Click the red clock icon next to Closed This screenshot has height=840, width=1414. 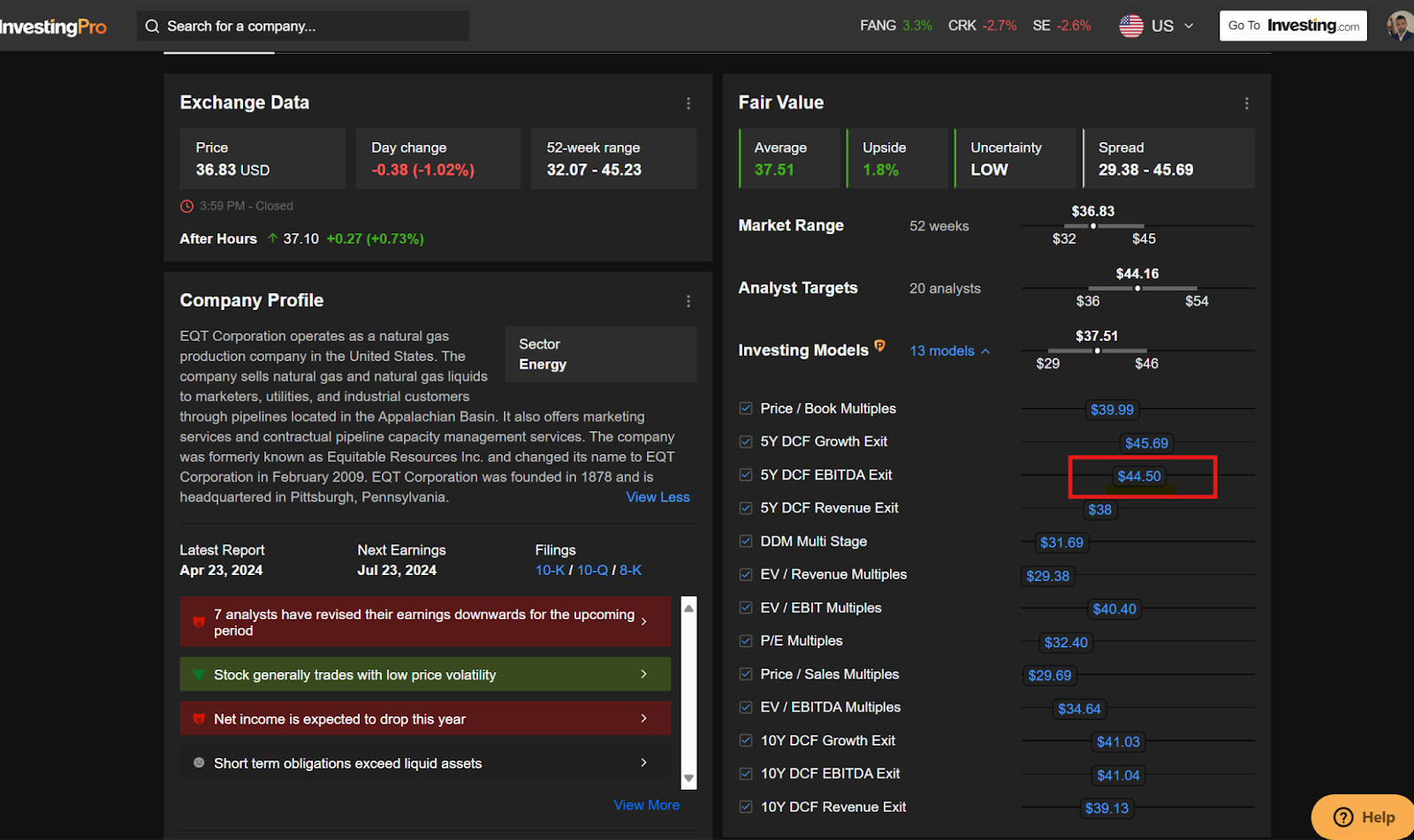(186, 206)
